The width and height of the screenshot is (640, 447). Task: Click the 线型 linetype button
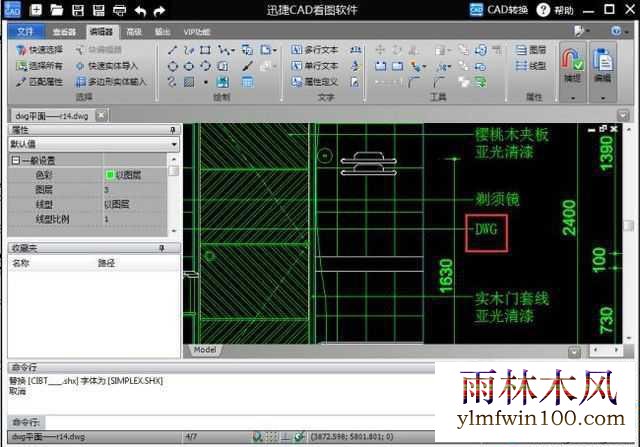(531, 66)
